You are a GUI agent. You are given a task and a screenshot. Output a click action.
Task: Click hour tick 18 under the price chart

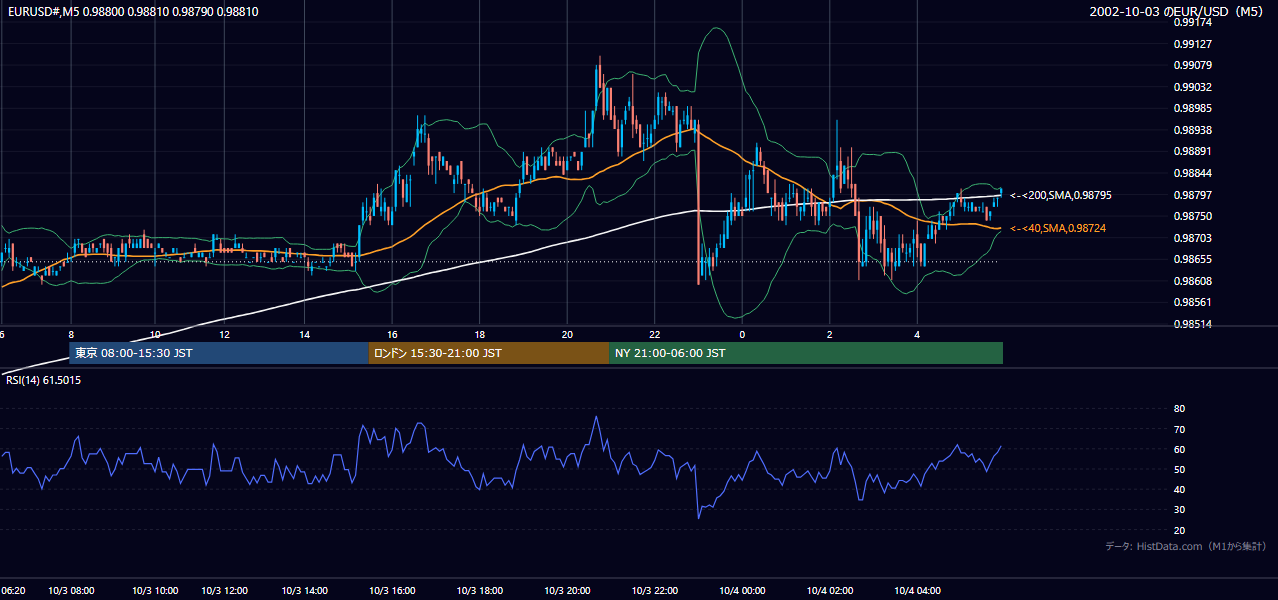[480, 334]
